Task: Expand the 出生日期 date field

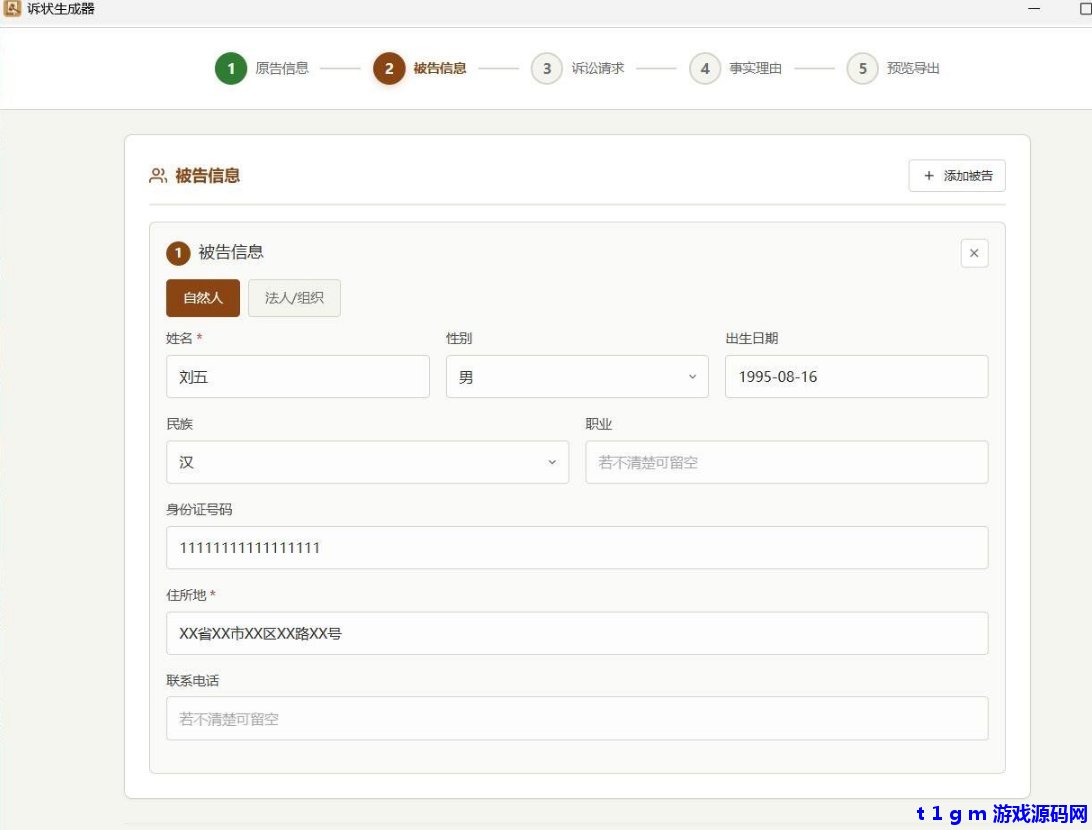Action: click(x=856, y=376)
